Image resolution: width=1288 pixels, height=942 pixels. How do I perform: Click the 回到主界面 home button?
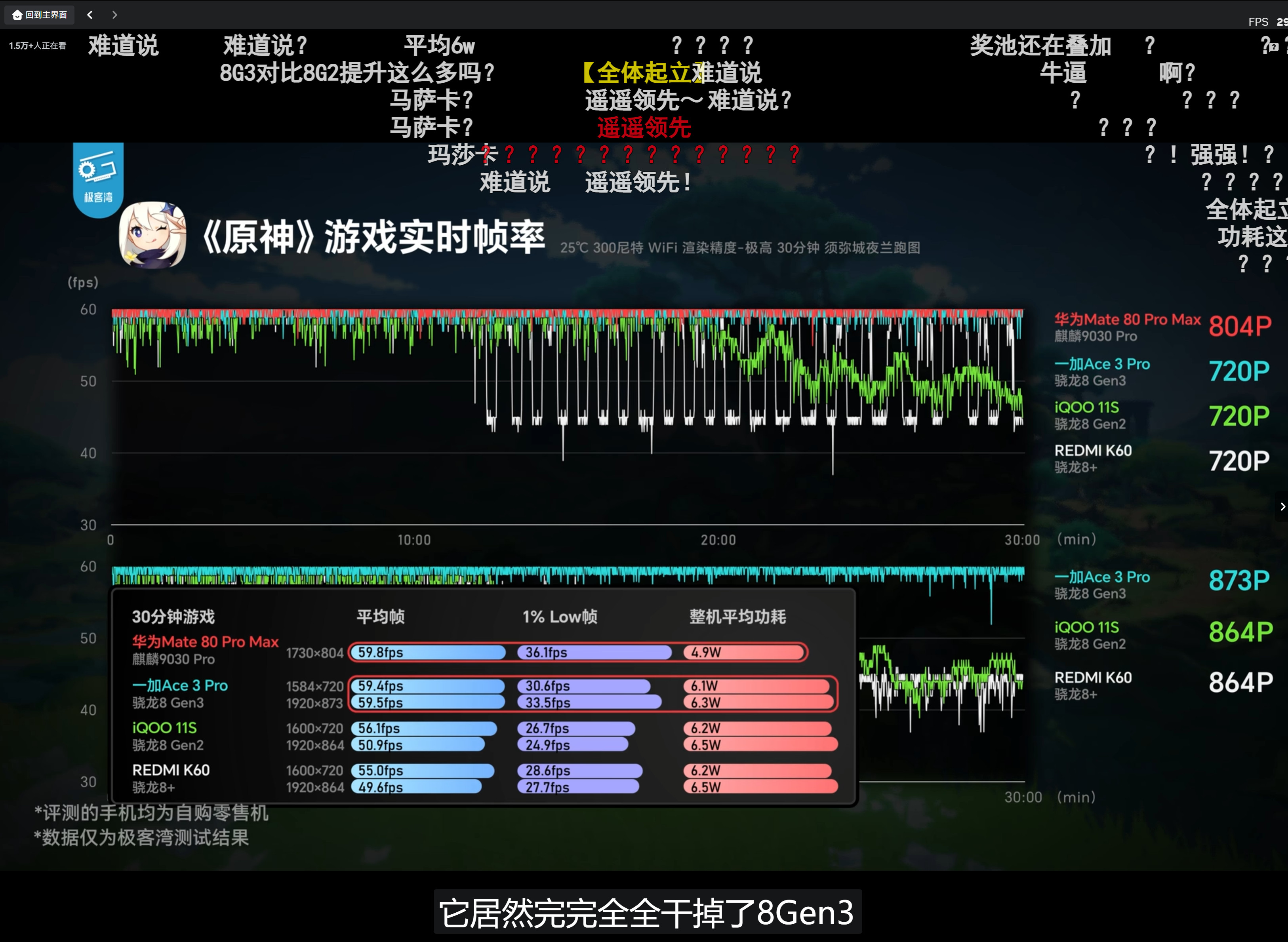click(39, 15)
